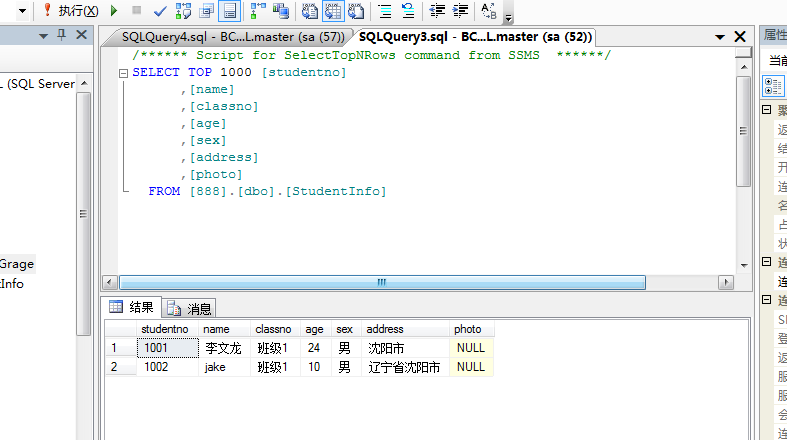Toggle results to text output mode
This screenshot has width=787, height=440.
click(310, 11)
